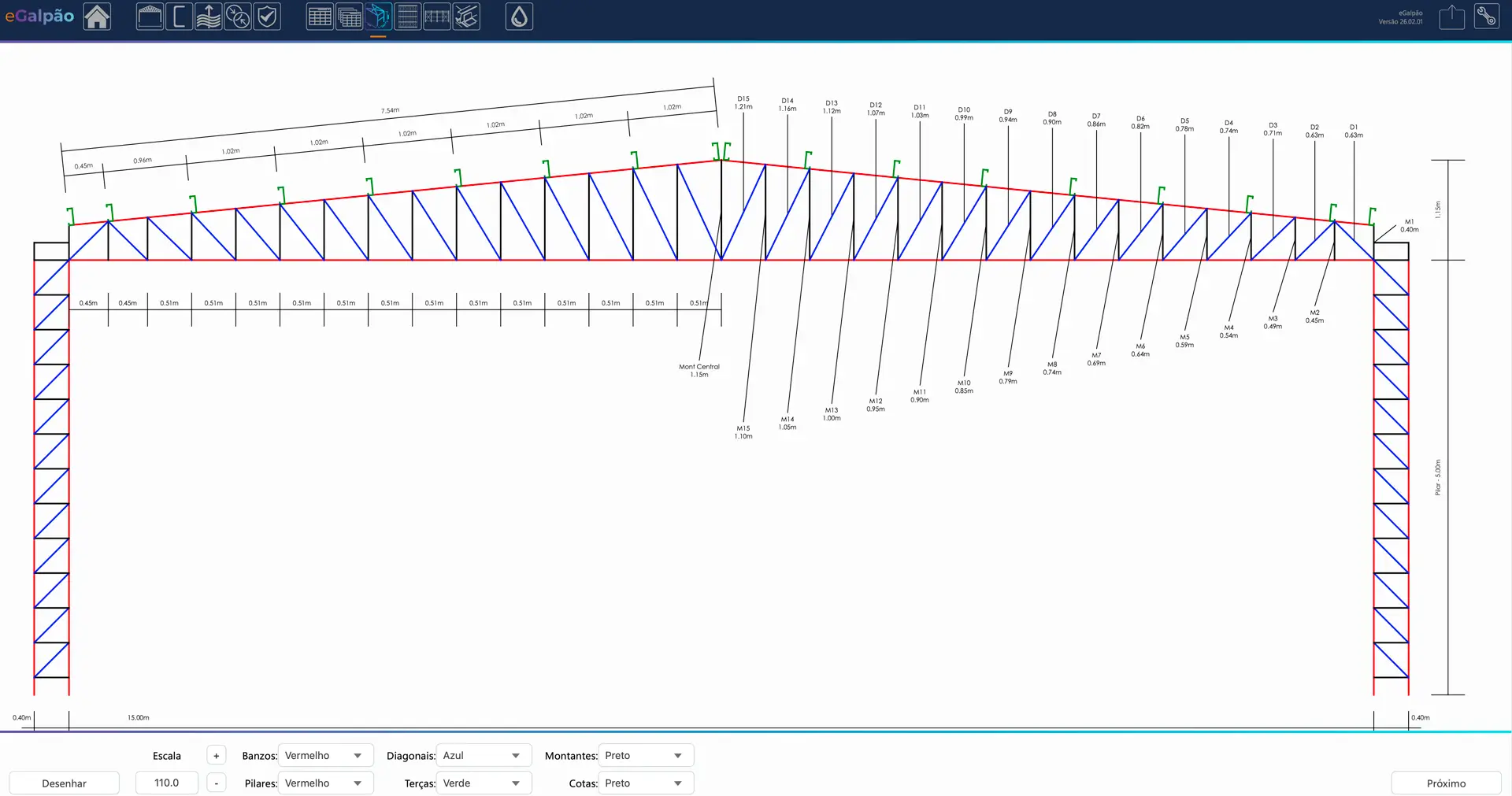This screenshot has height=796, width=1512.
Task: Expand the Banzos color dropdown
Action: tap(325, 756)
